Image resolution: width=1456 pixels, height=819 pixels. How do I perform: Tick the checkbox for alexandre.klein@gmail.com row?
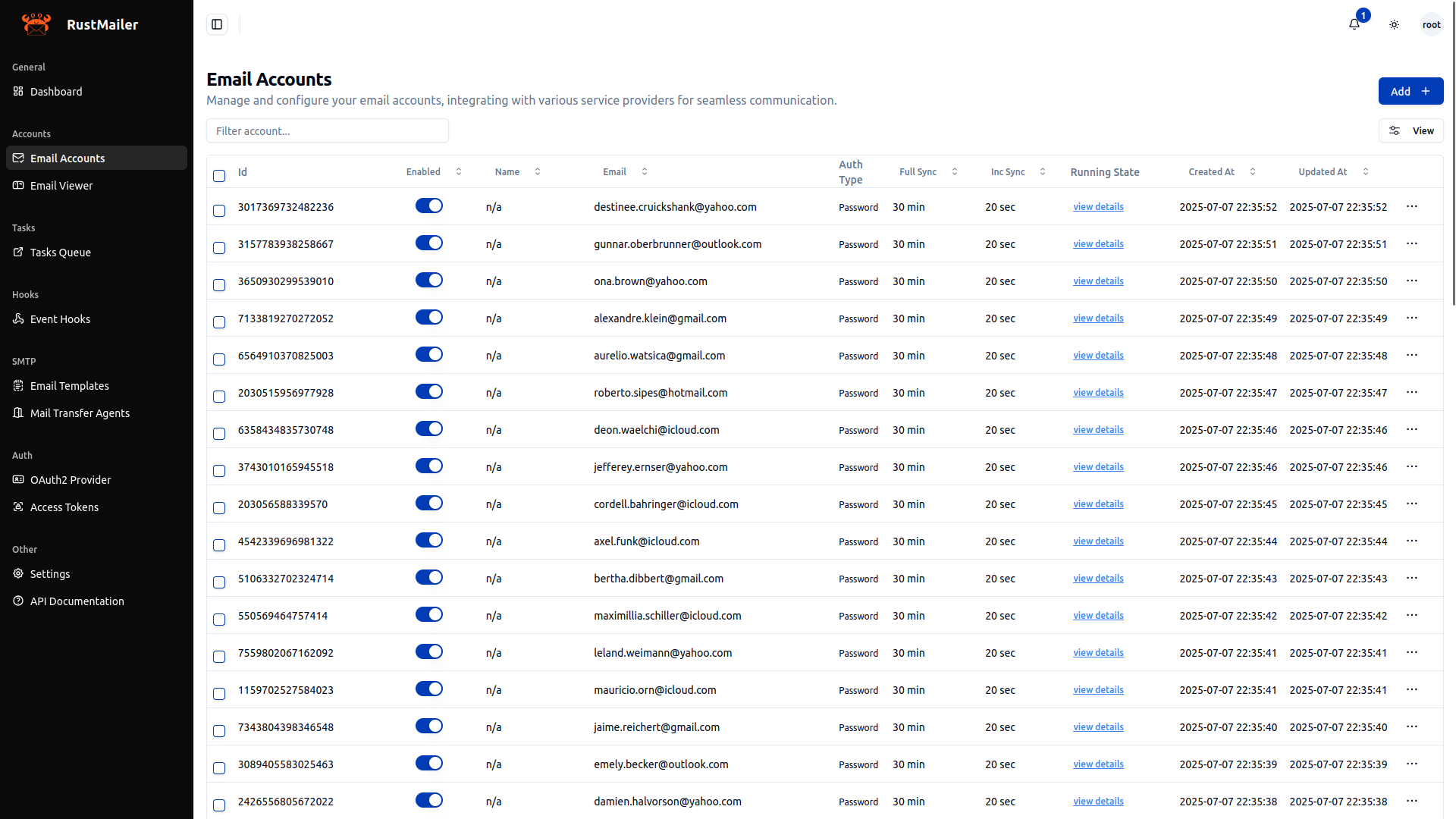[x=219, y=322]
